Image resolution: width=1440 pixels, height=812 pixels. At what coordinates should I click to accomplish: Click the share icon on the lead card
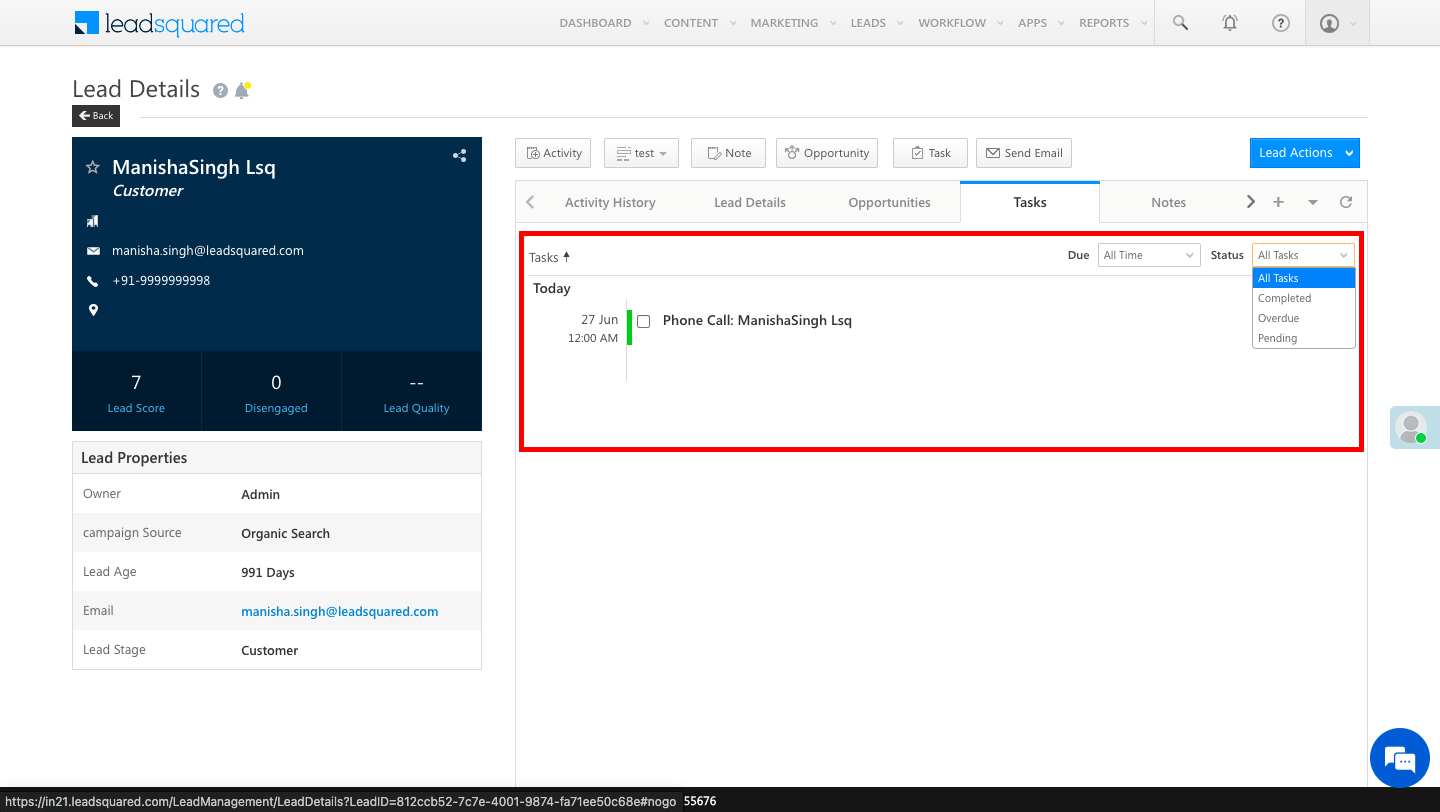point(459,155)
